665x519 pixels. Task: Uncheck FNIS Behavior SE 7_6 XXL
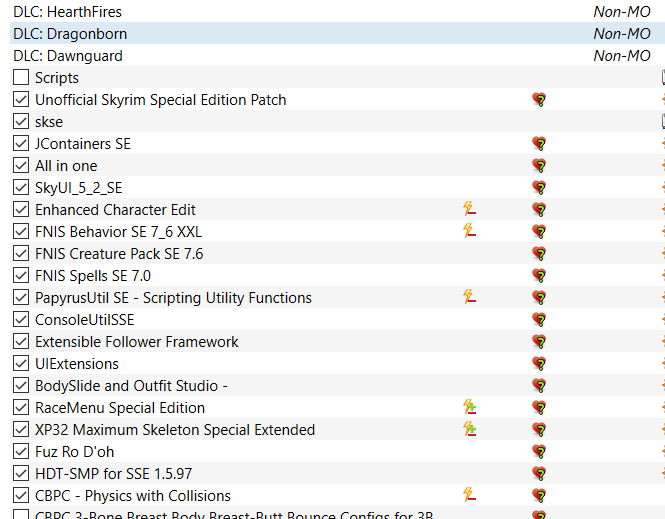[21, 232]
